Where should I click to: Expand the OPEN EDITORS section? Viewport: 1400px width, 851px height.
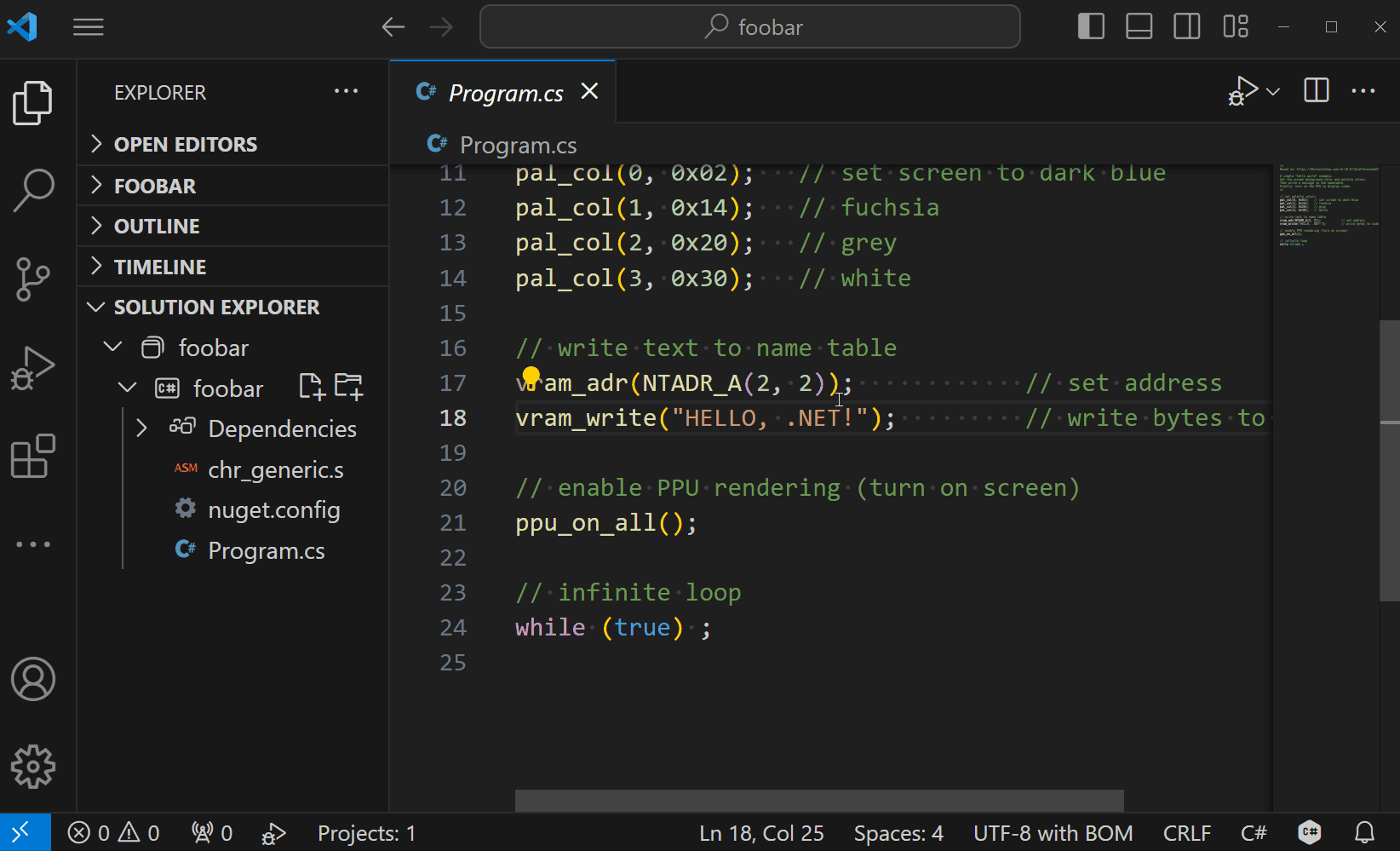click(233, 144)
